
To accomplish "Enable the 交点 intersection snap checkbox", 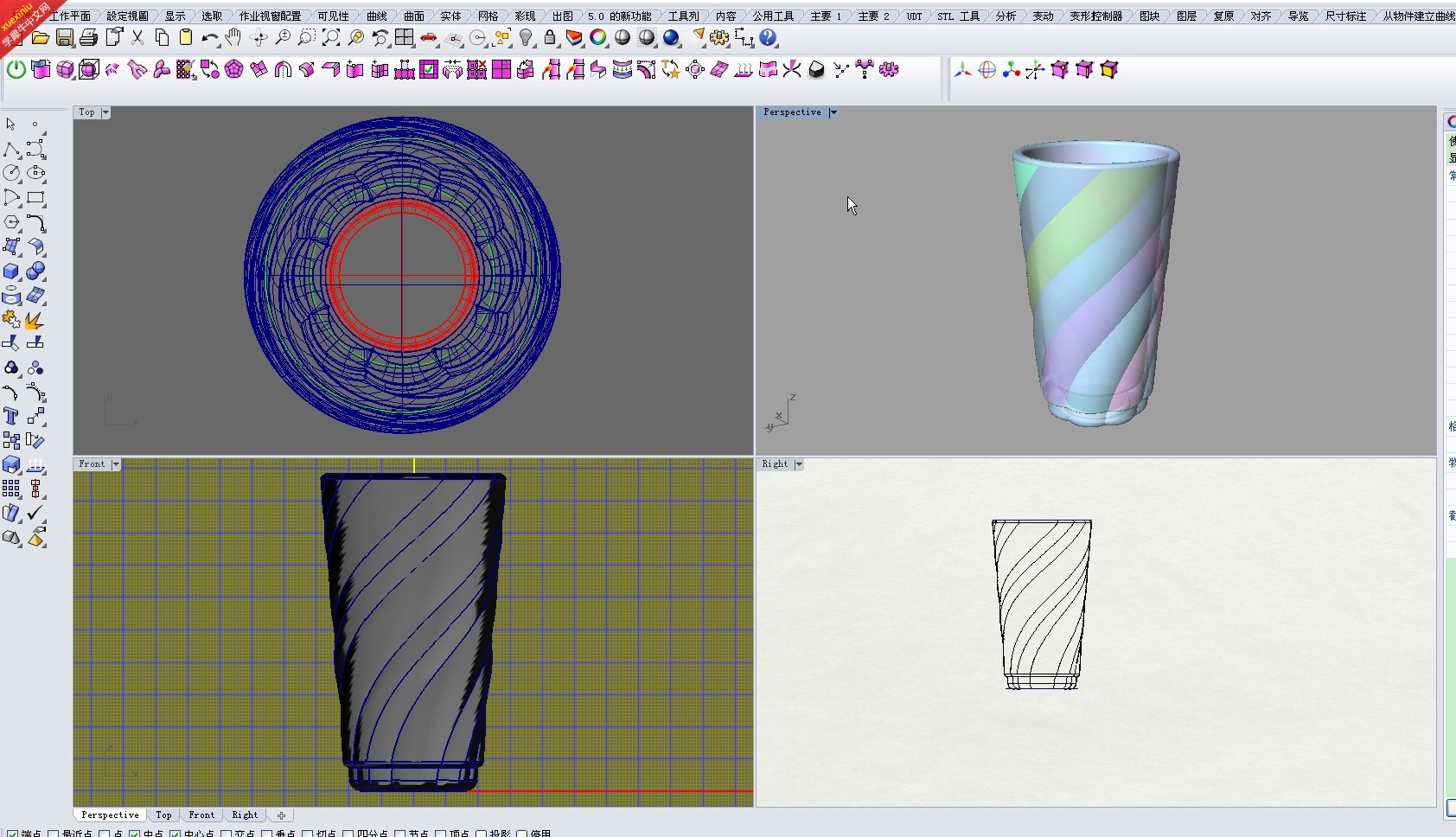I will pyautogui.click(x=227, y=834).
